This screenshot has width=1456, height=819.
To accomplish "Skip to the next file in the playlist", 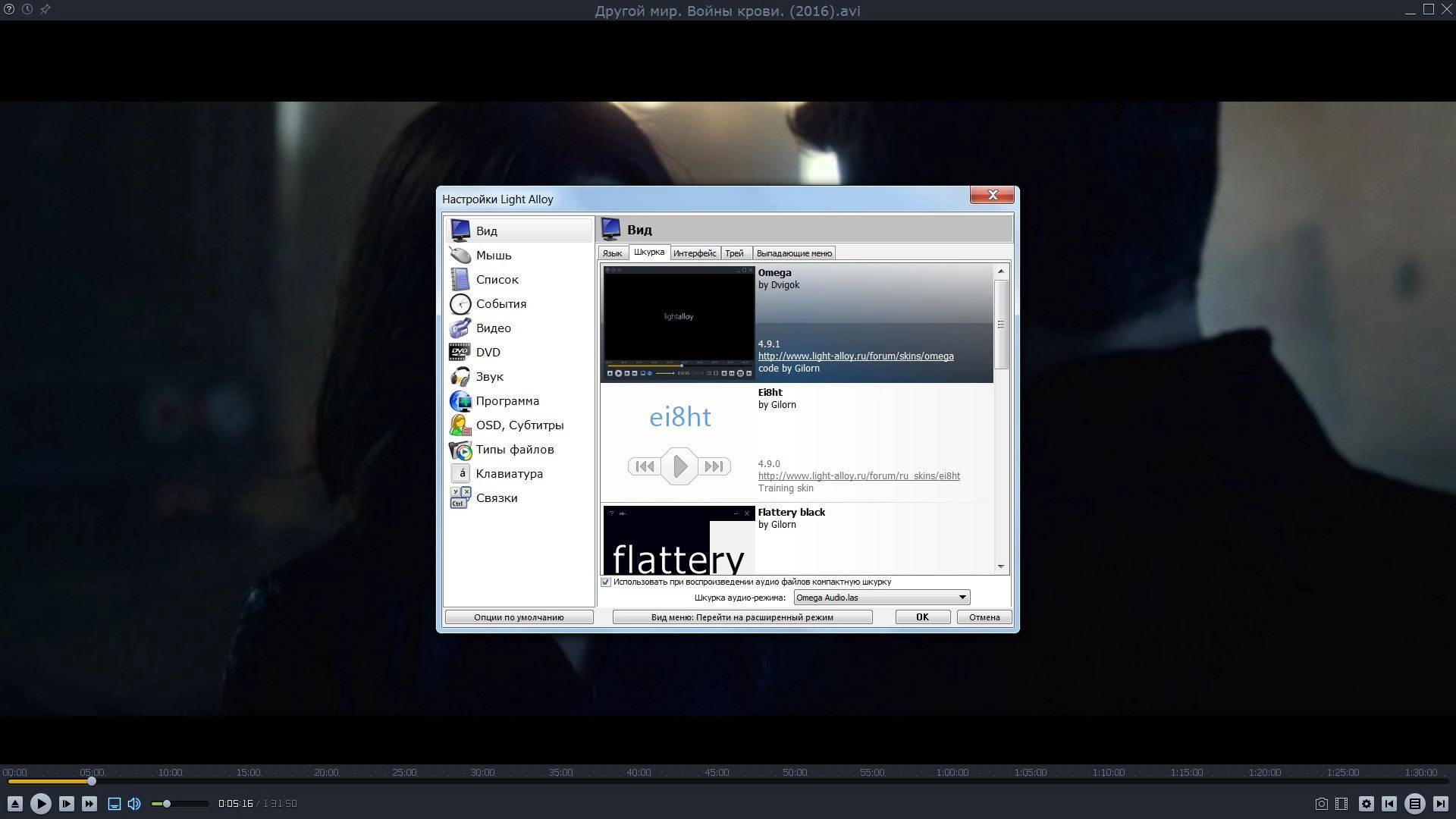I will 1440,804.
